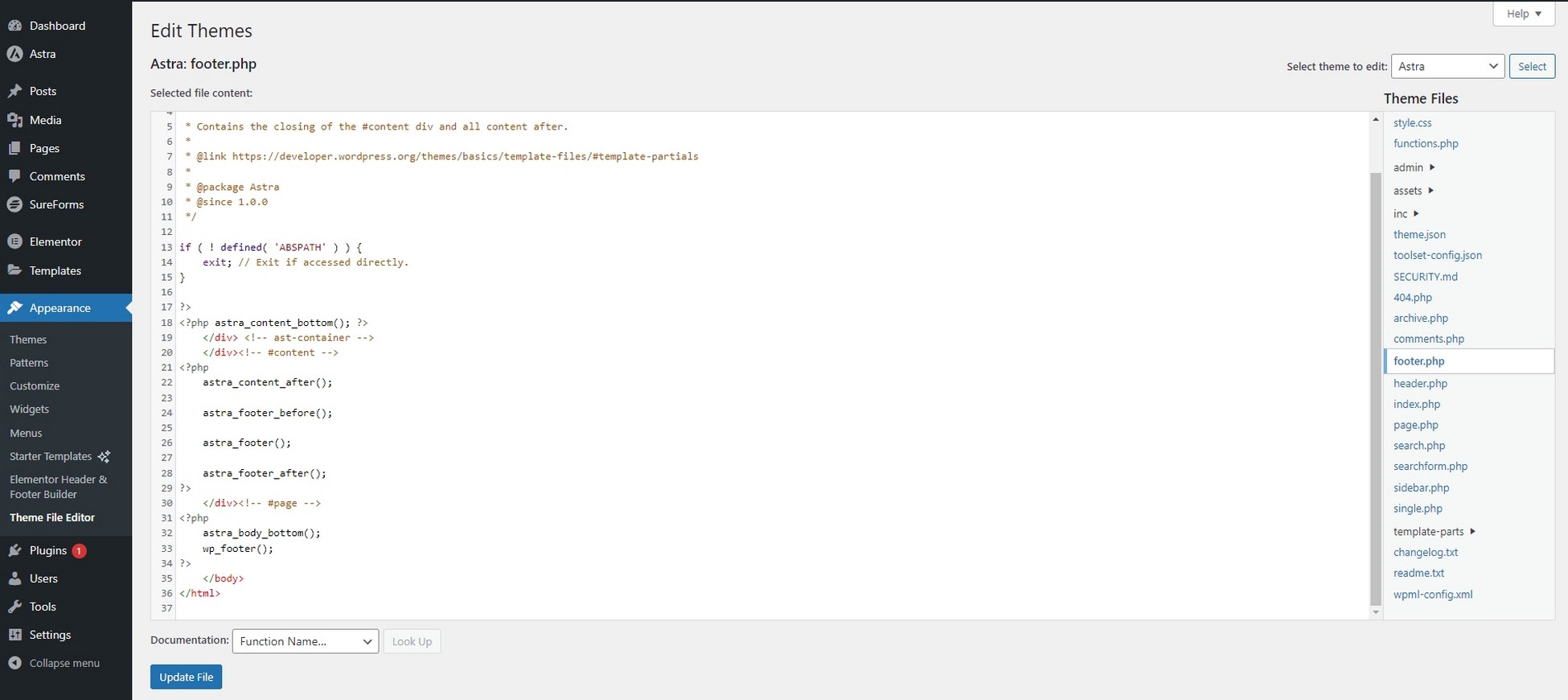Viewport: 1568px width, 700px height.
Task: Open Elementor Header & Footer Builder item
Action: coord(59,487)
